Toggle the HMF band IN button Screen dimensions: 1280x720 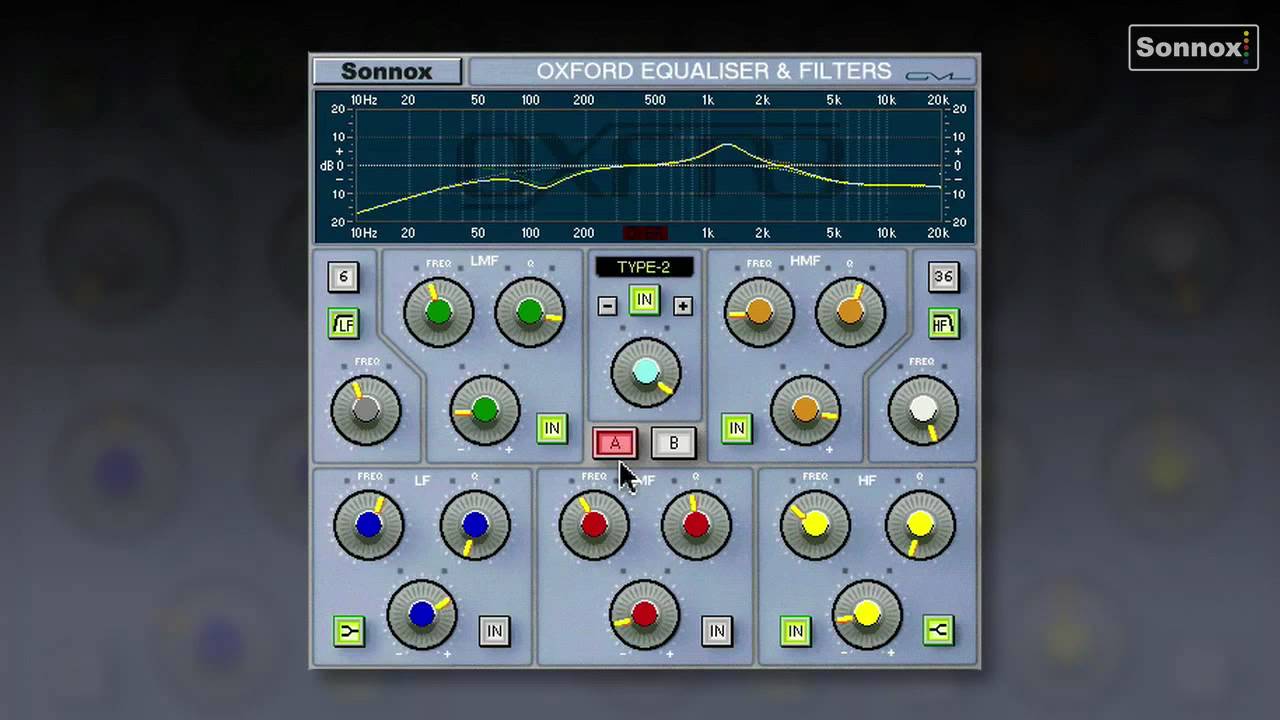[737, 428]
